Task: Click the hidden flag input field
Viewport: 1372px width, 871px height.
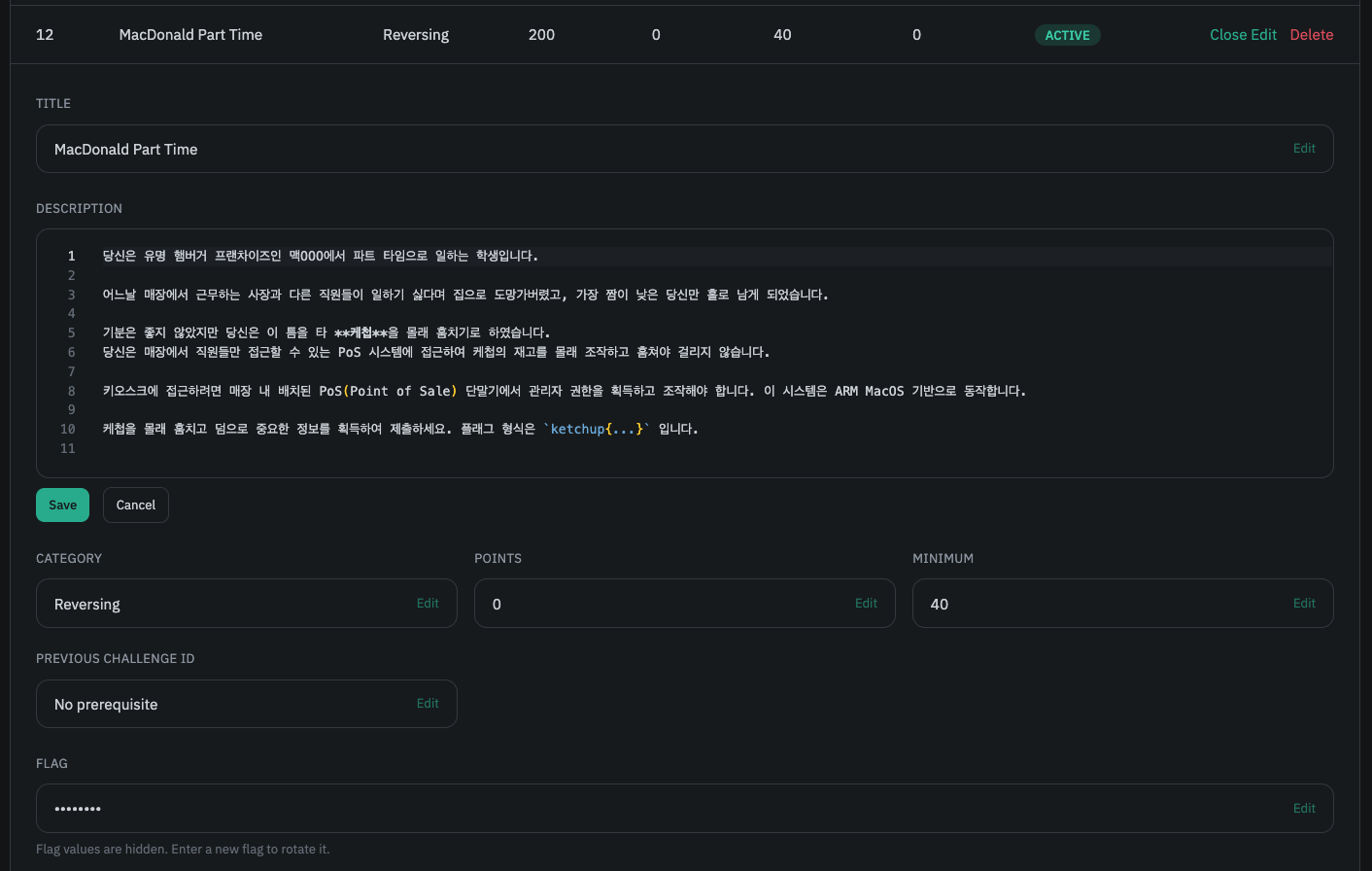Action: [389, 808]
